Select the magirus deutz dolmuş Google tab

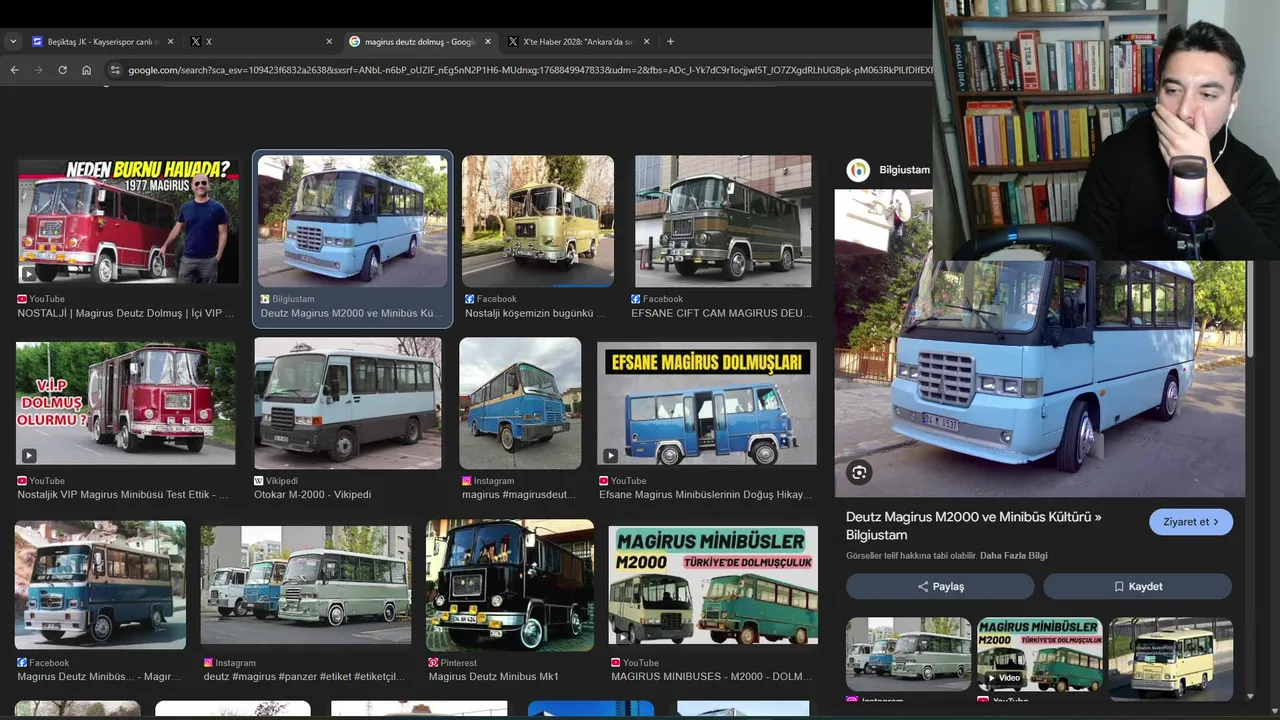pos(419,42)
